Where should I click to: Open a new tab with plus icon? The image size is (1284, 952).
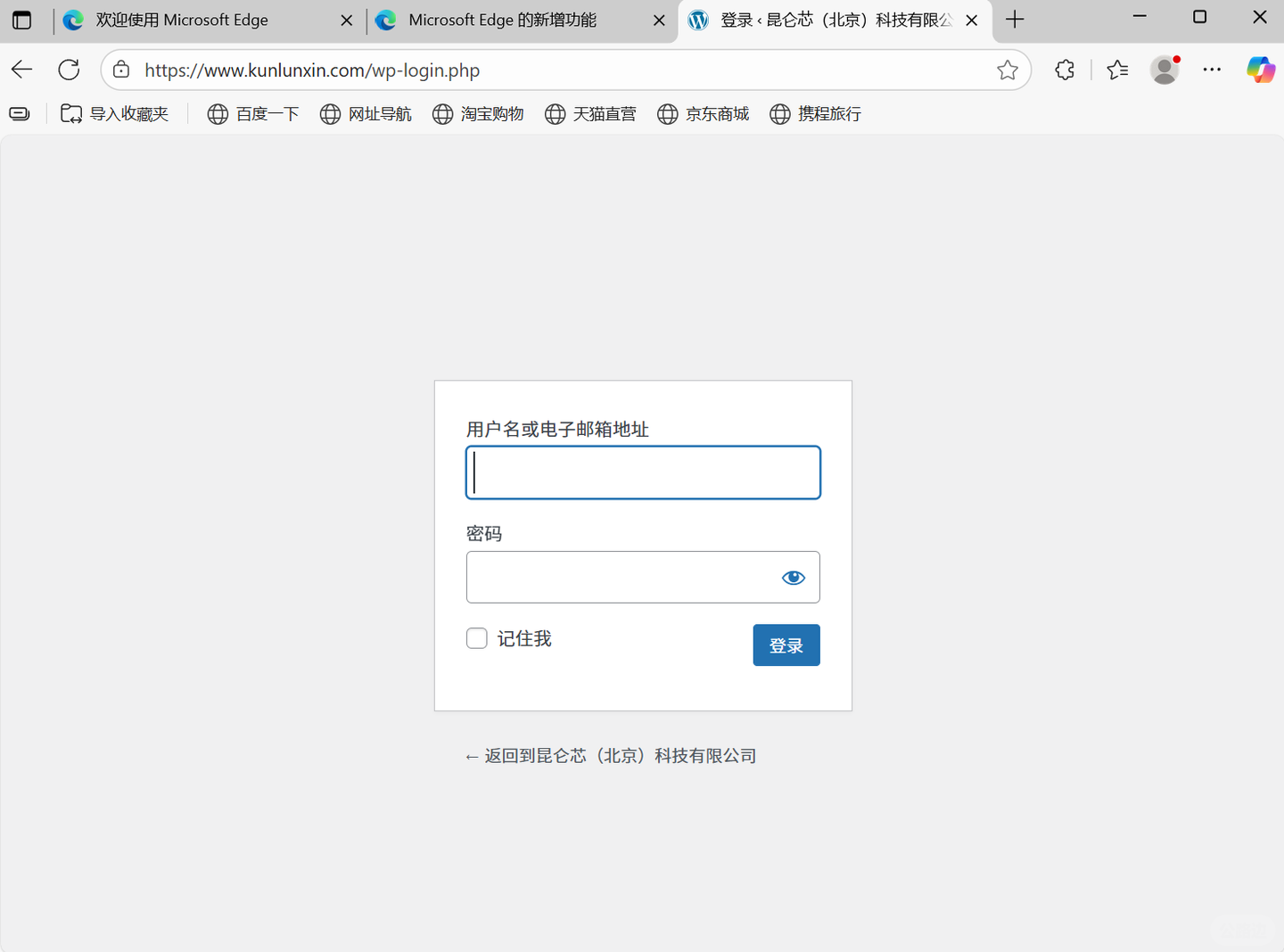1015,20
